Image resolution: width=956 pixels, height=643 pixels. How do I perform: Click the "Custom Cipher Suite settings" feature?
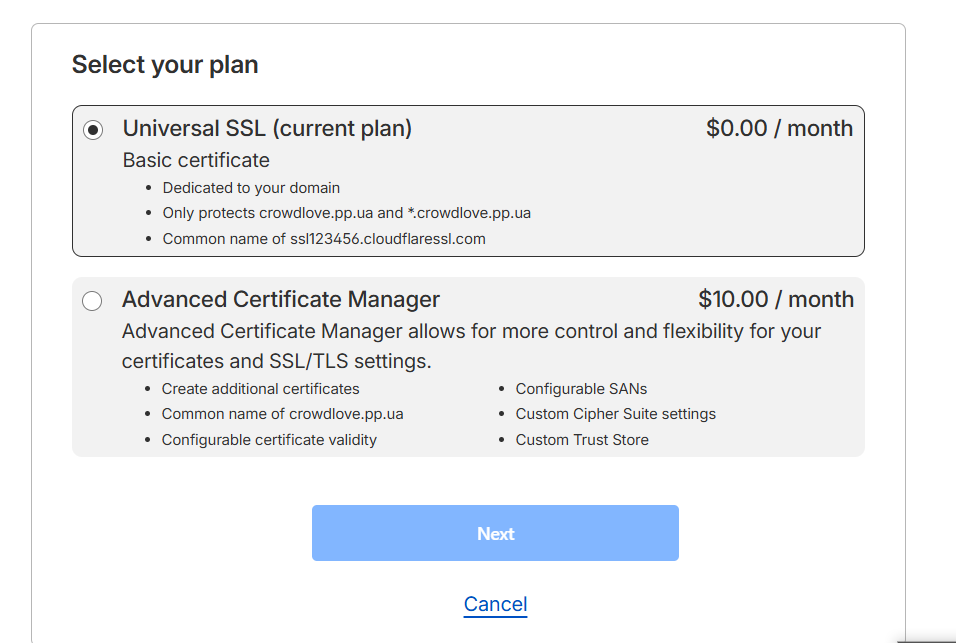[615, 414]
